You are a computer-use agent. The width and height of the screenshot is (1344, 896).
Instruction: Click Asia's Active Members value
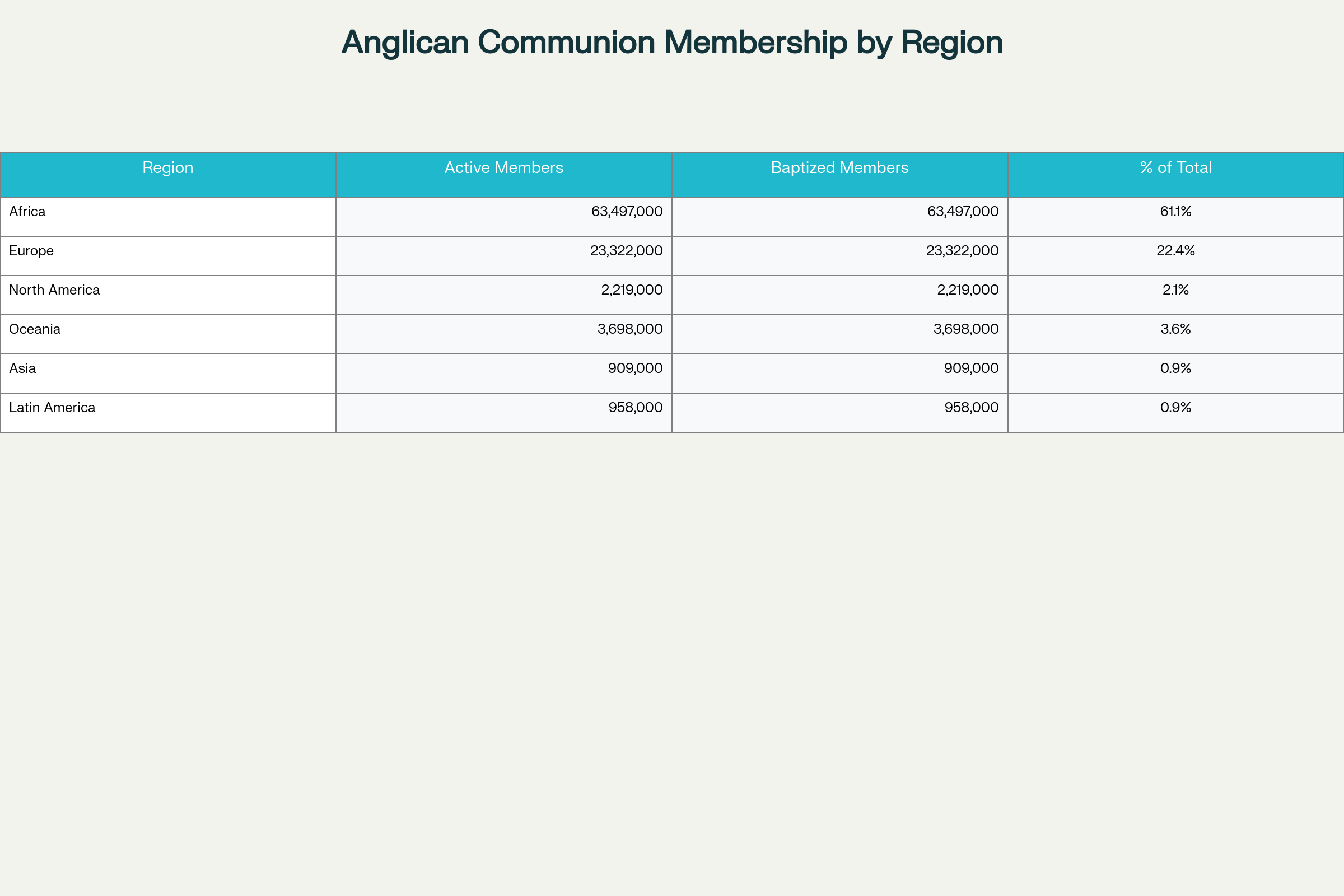point(635,368)
